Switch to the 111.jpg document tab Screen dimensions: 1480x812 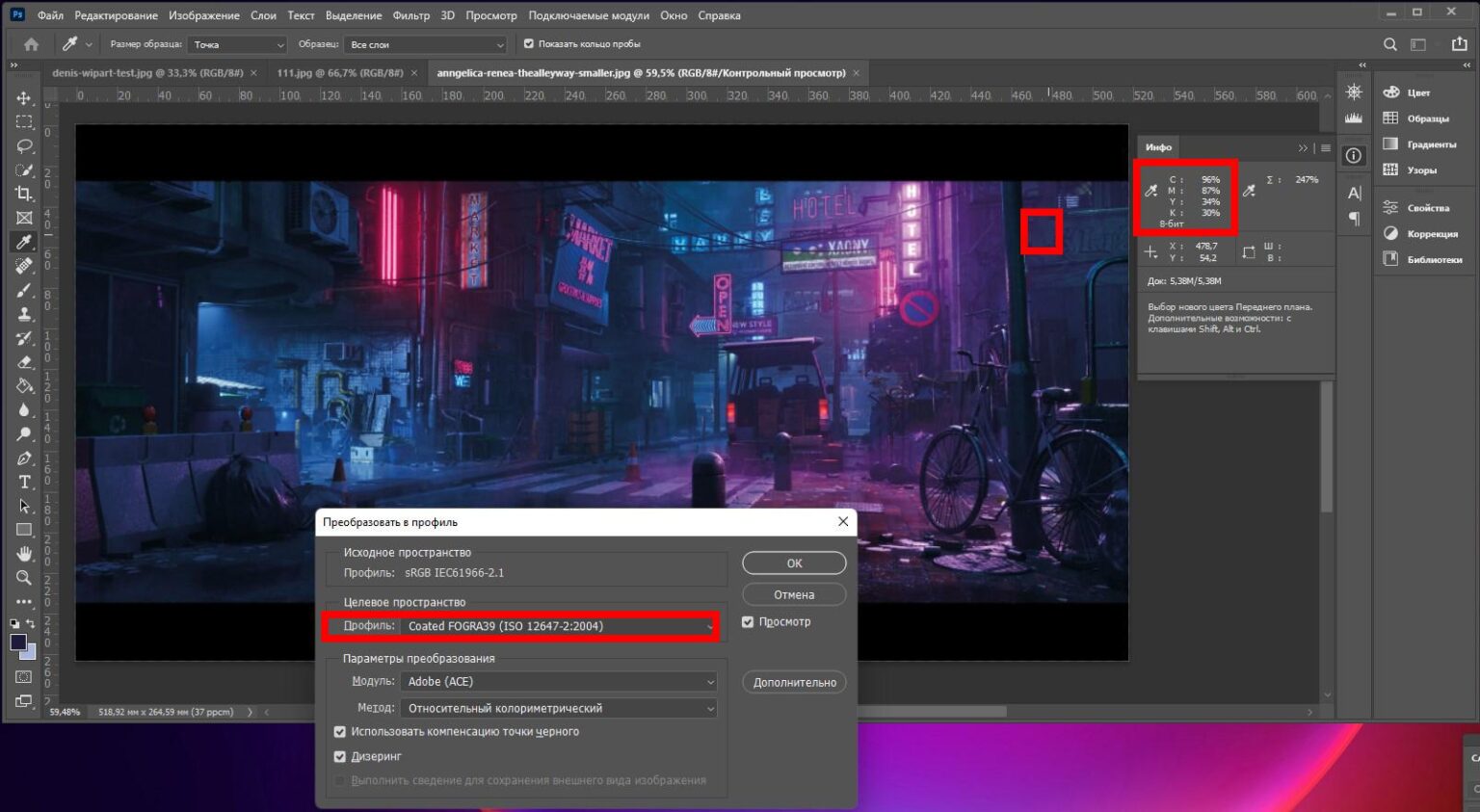339,73
